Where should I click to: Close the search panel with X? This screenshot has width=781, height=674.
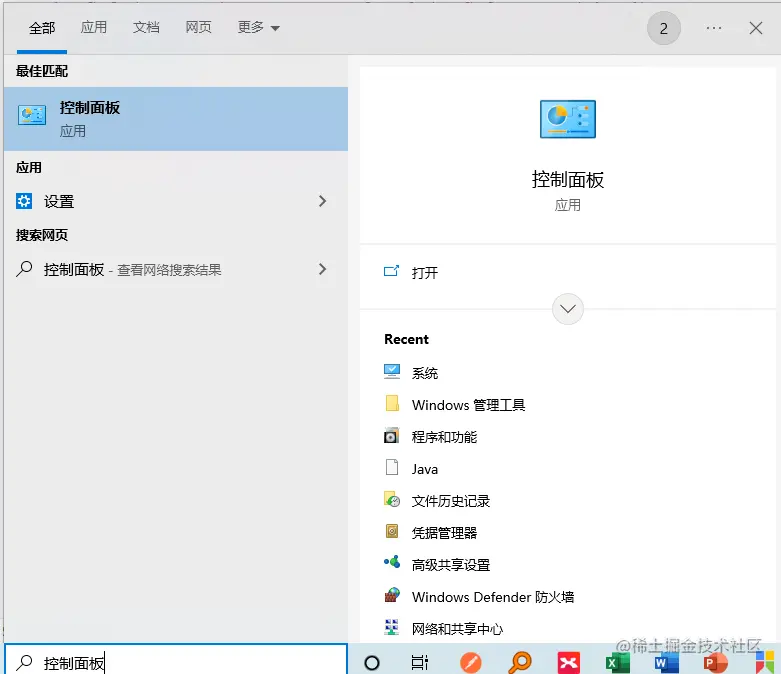(x=756, y=28)
